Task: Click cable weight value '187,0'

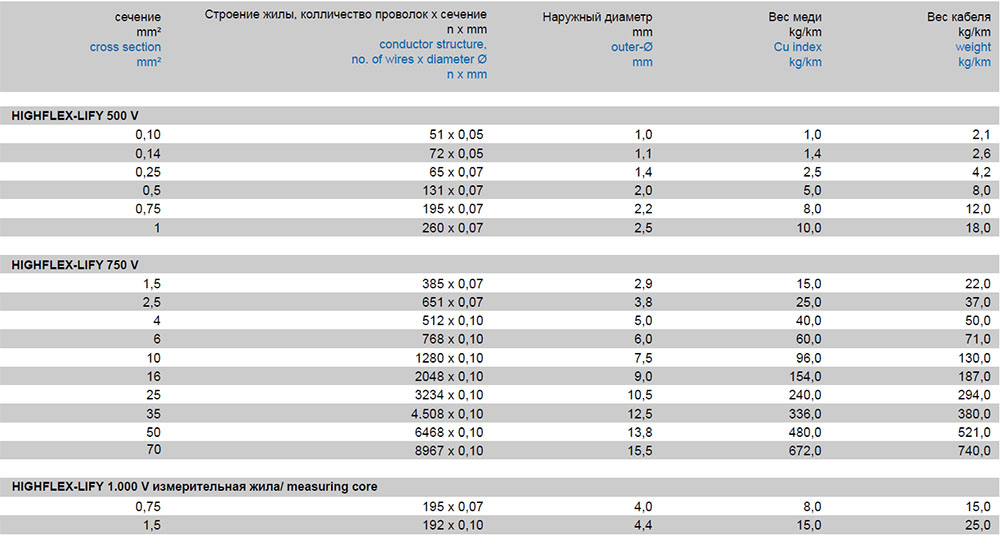Action: pos(975,377)
